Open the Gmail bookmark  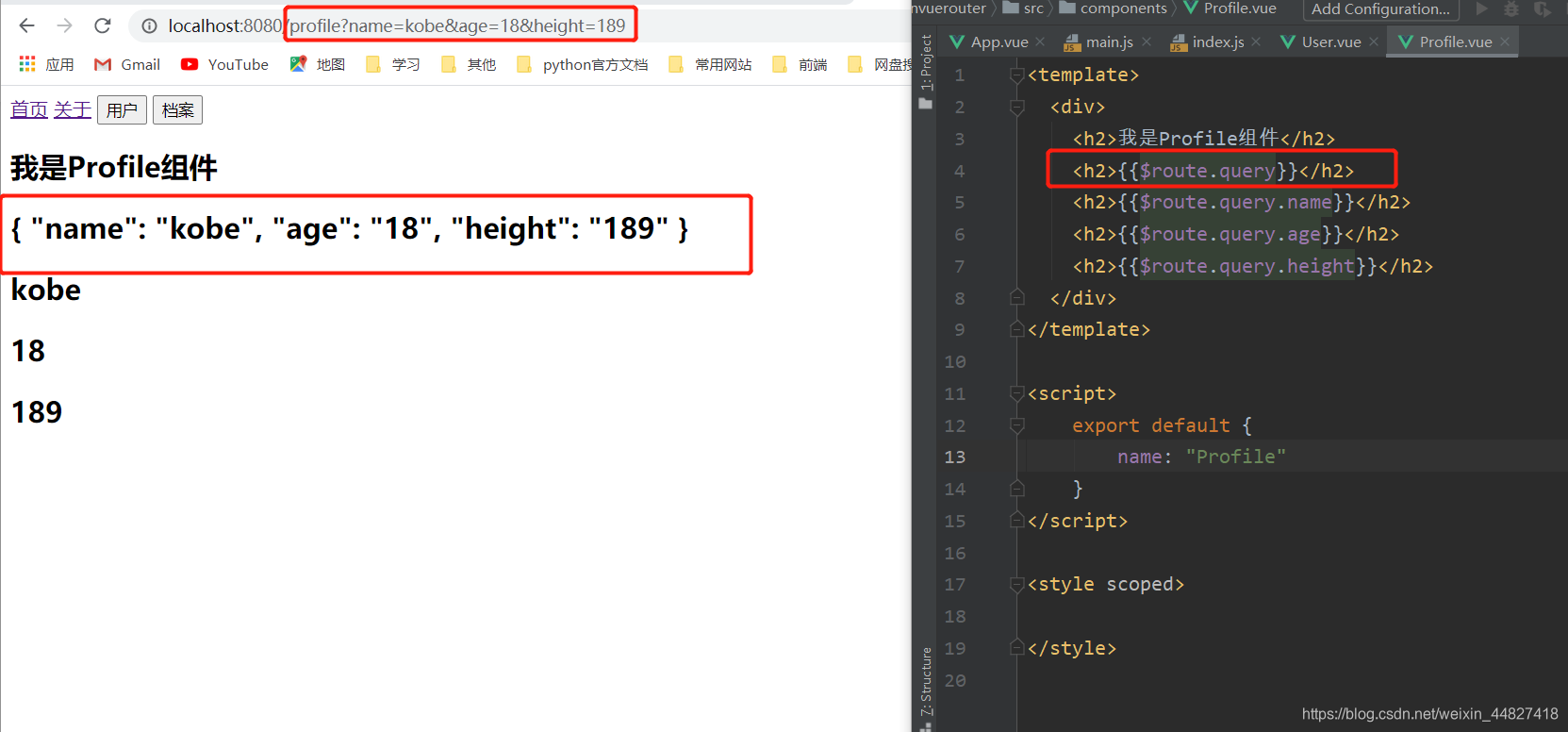click(x=127, y=64)
